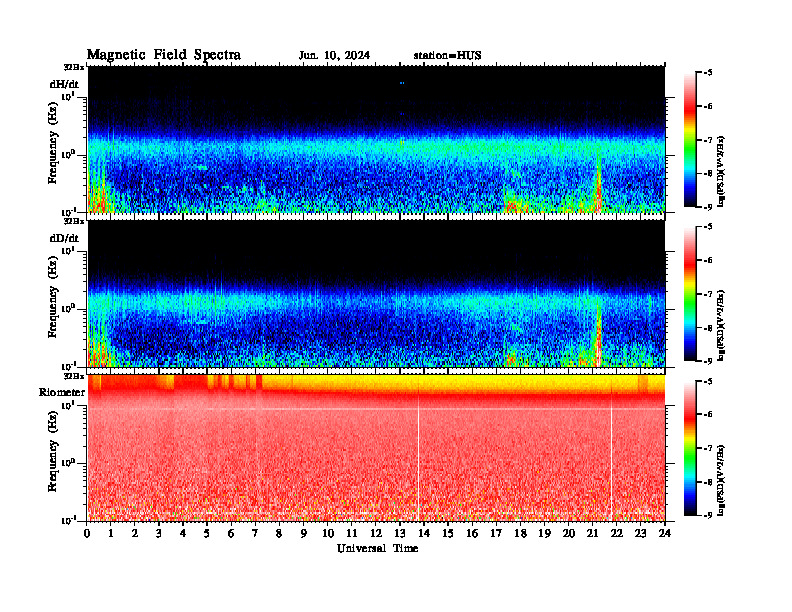Click hour 19 on the time axis
This screenshot has width=792, height=612.
544,534
